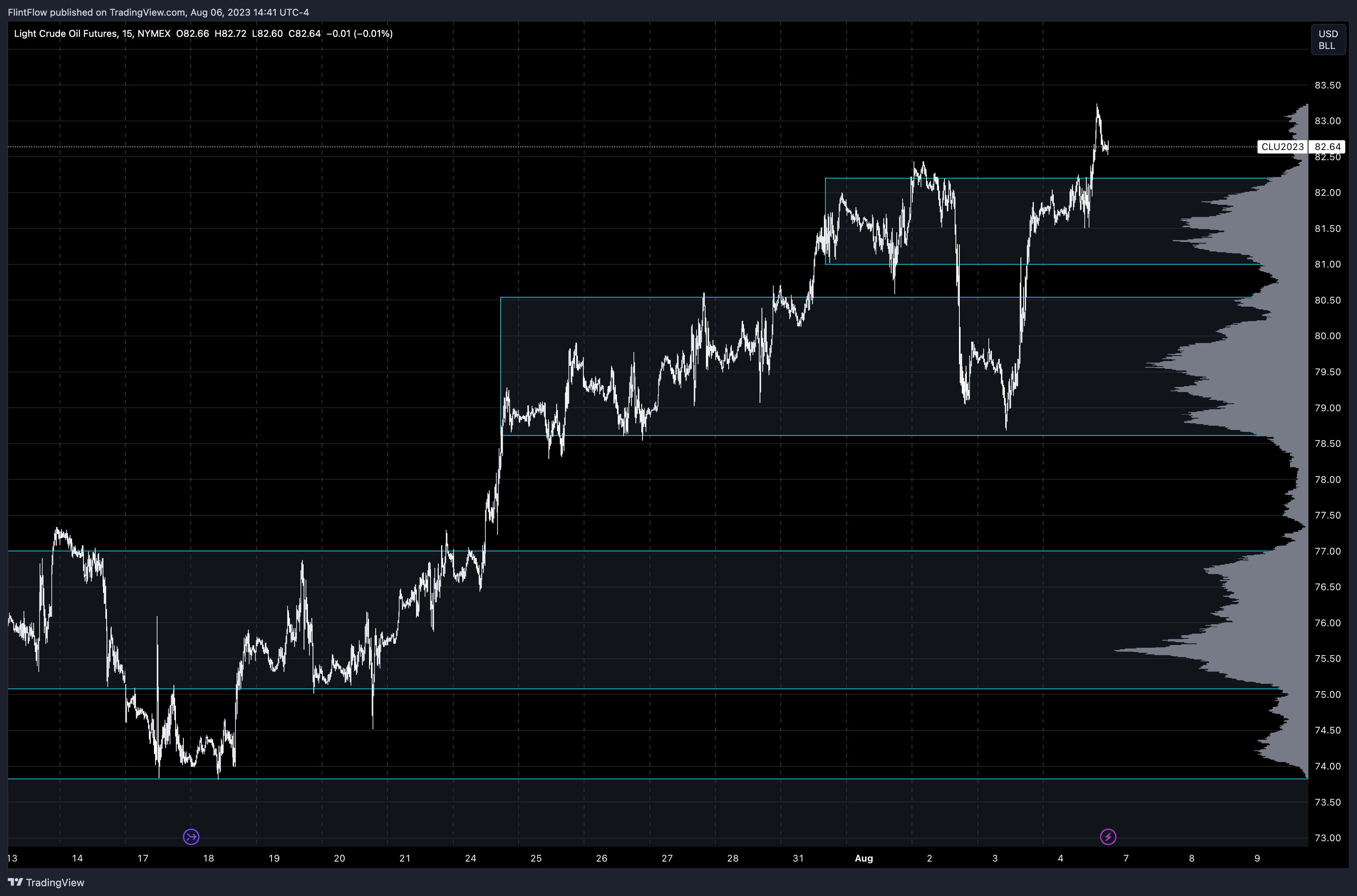Click the high value H82.72
The height and width of the screenshot is (896, 1357).
[x=230, y=34]
